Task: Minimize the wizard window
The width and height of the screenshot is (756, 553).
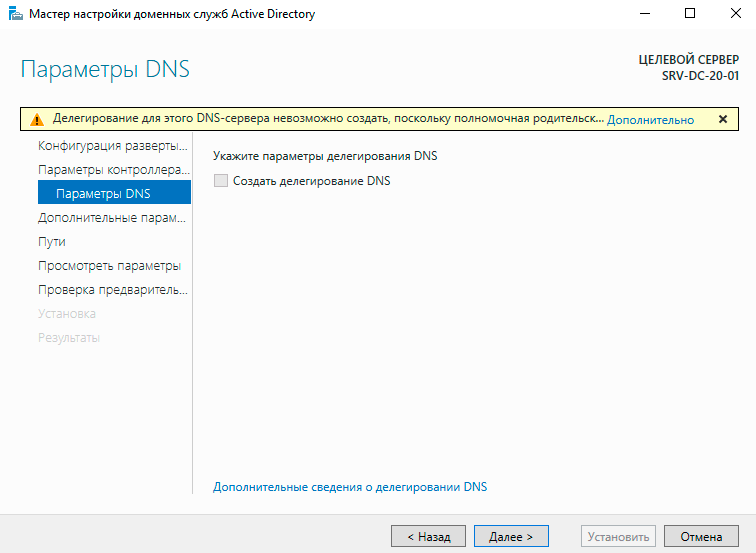Action: pyautogui.click(x=645, y=13)
